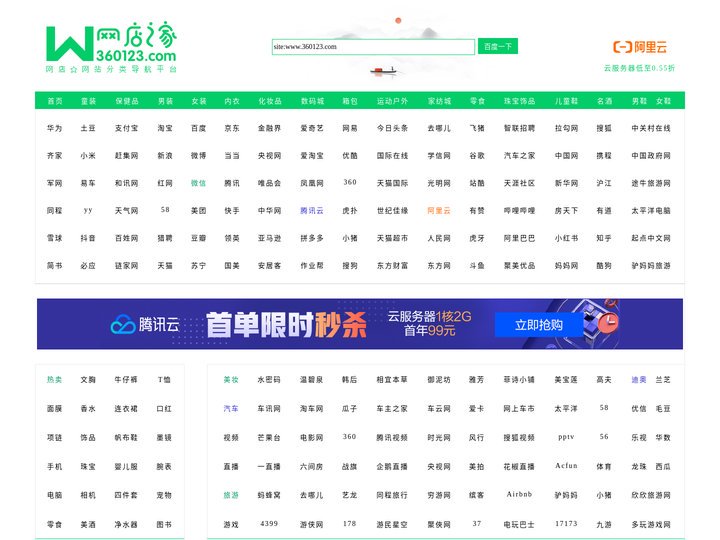Open the 旅游 category heading
This screenshot has height=540, width=720.
pos(231,495)
